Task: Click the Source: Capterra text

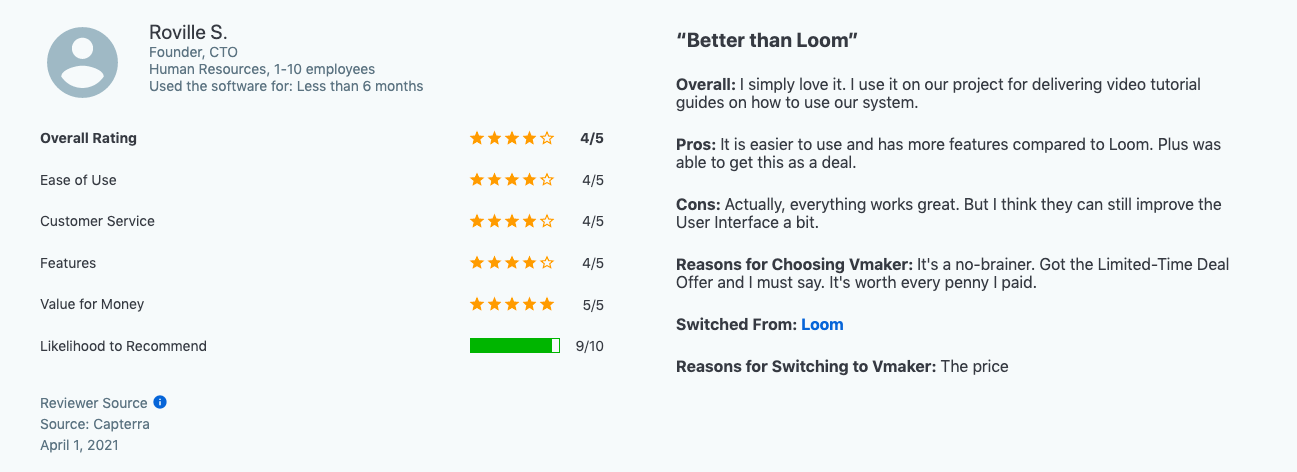Action: (94, 424)
